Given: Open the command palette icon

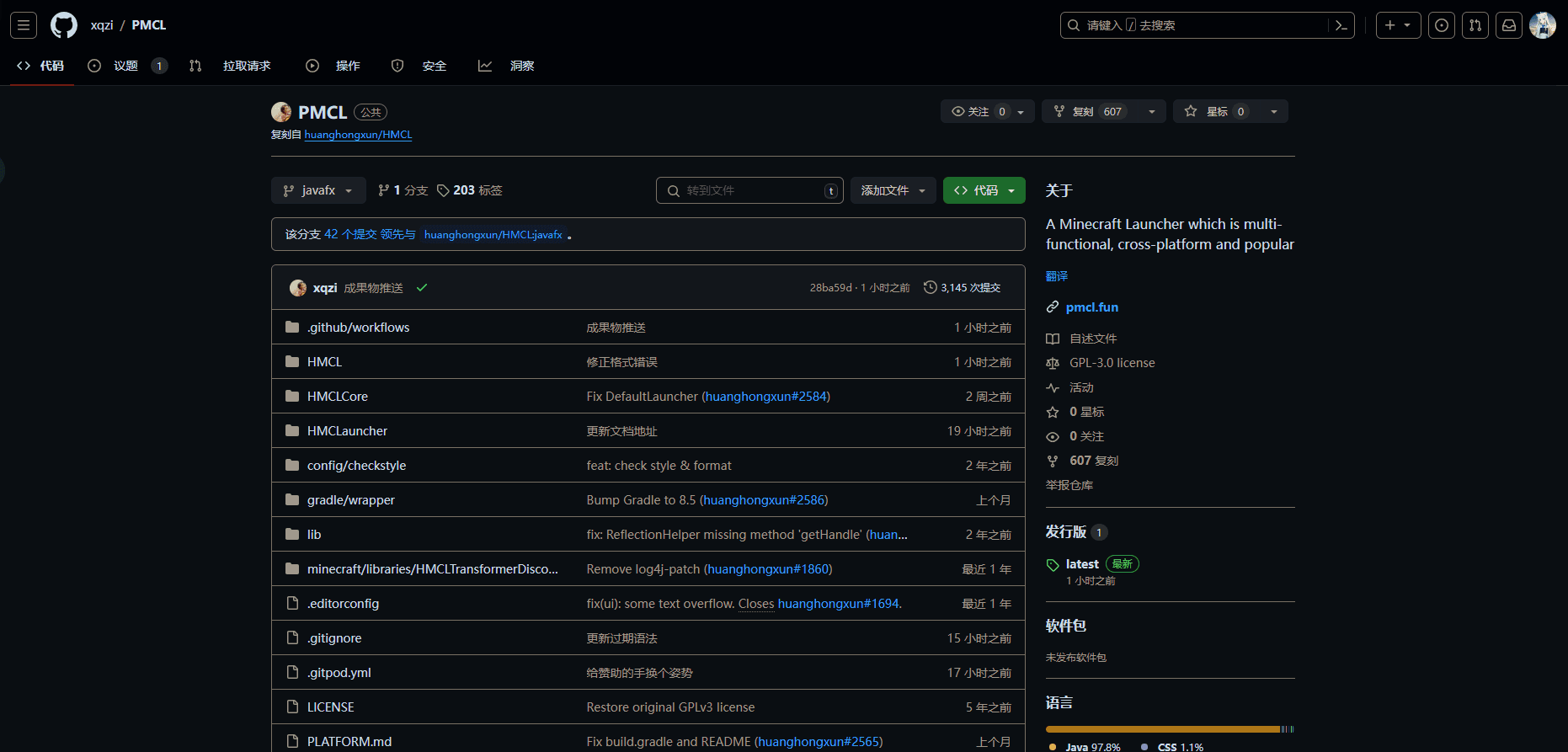Looking at the screenshot, I should tap(1341, 25).
